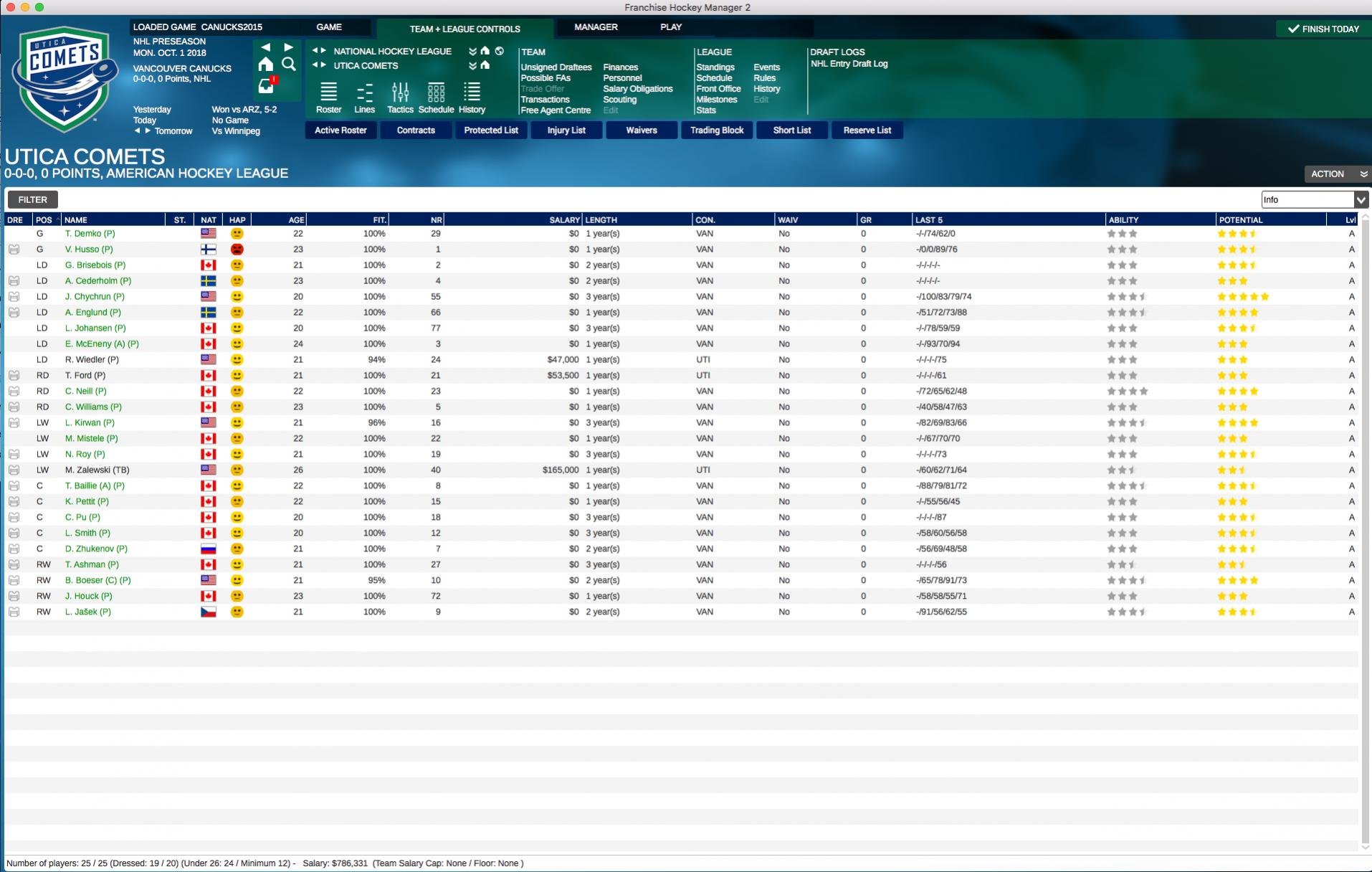Click the home icon beside Utica Comets

[485, 65]
